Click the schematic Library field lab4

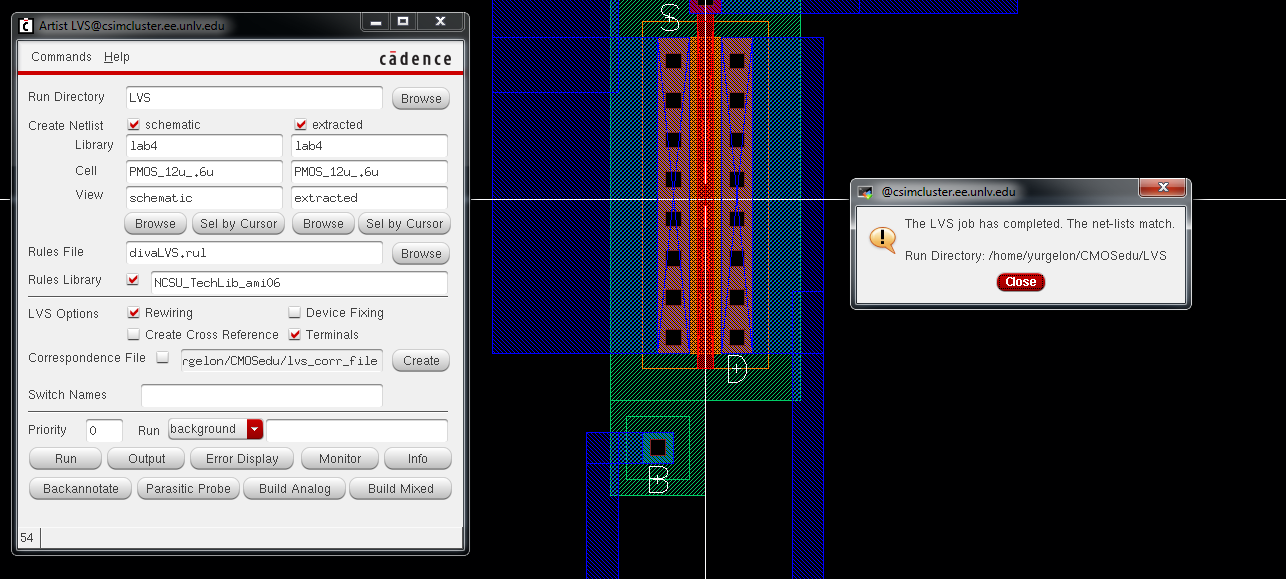[x=204, y=146]
